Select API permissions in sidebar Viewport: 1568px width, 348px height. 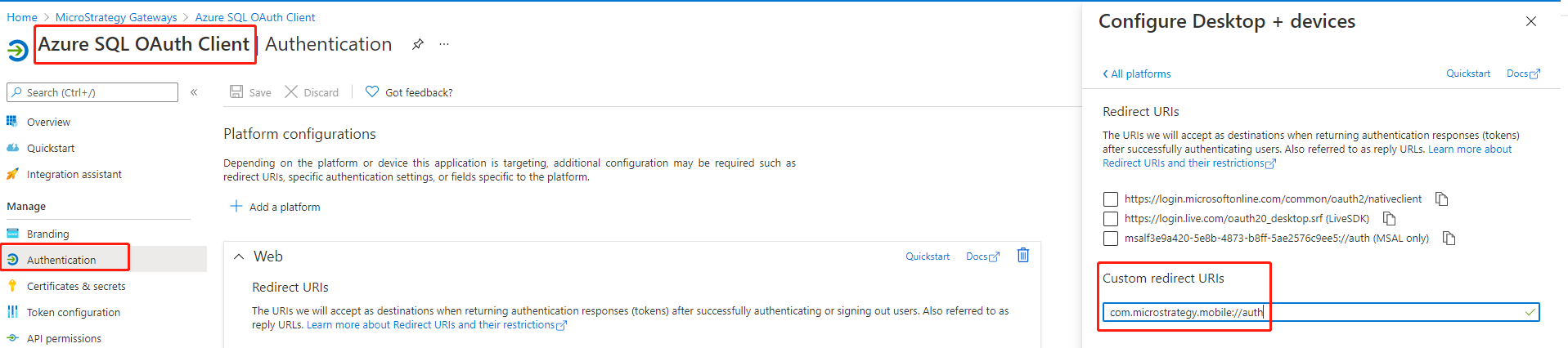(x=64, y=338)
